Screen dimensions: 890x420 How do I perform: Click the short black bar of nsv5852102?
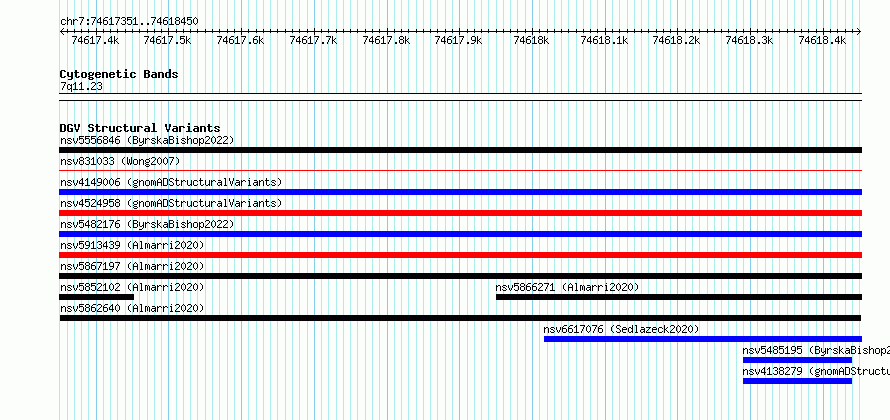[x=96, y=297]
